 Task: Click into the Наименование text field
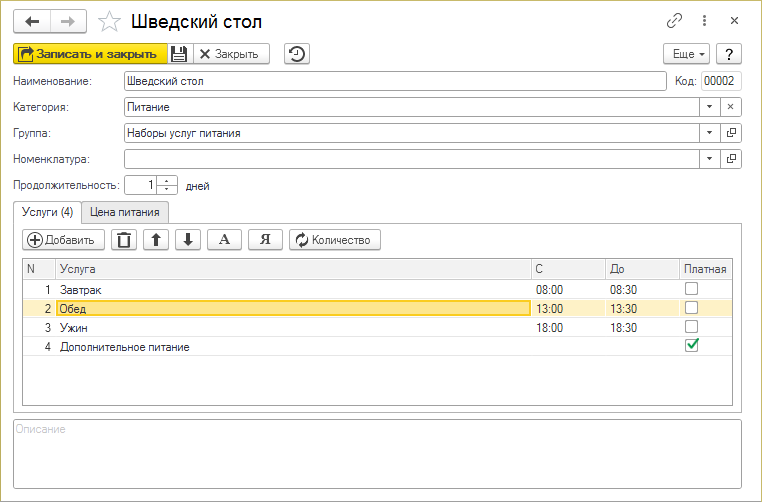coord(394,81)
